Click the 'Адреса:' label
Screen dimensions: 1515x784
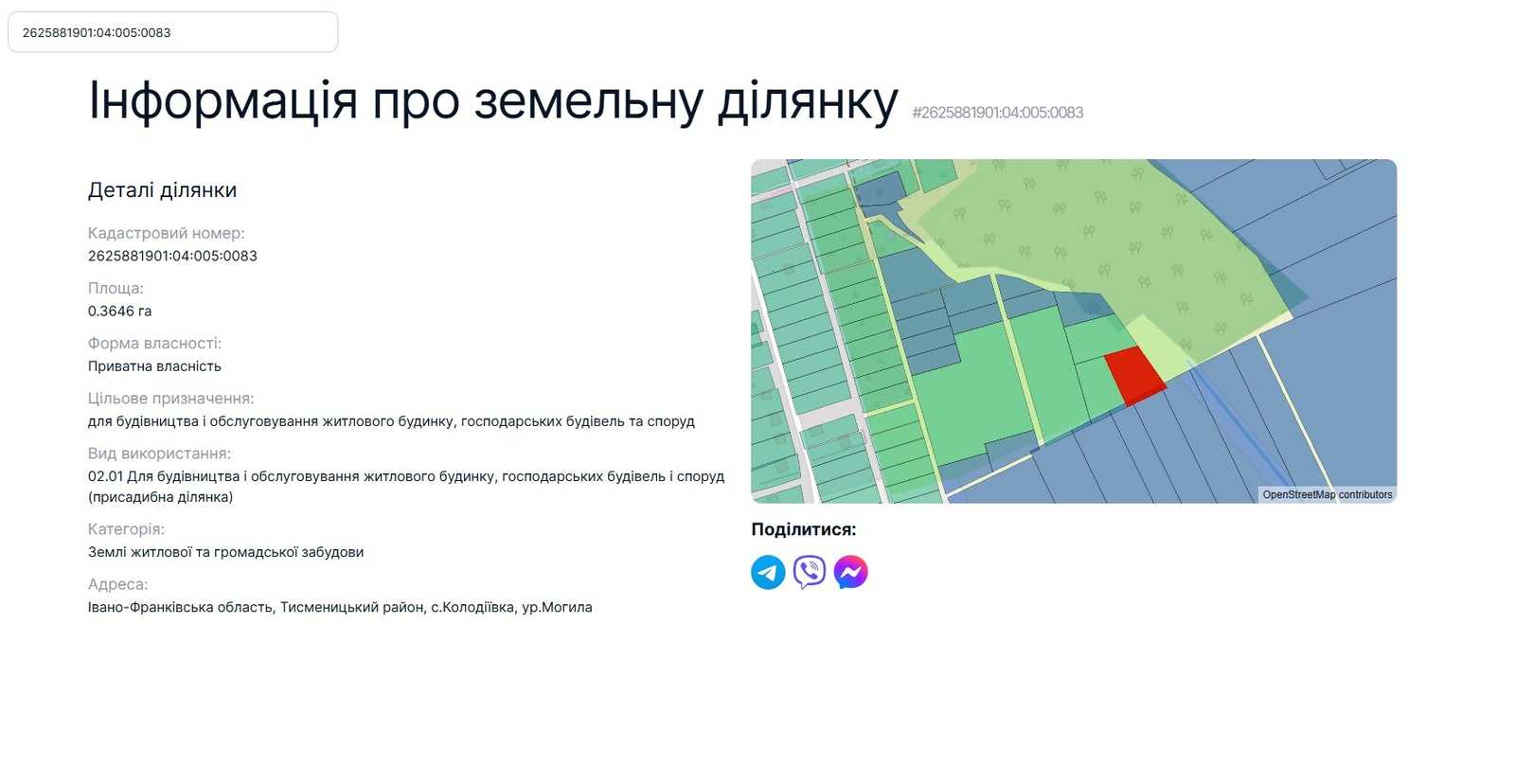click(x=117, y=584)
